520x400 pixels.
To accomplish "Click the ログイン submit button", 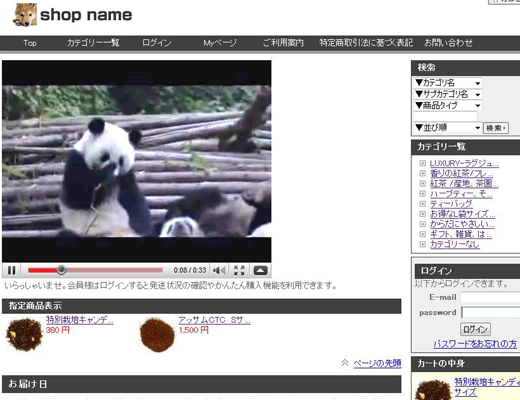I will pyautogui.click(x=475, y=329).
